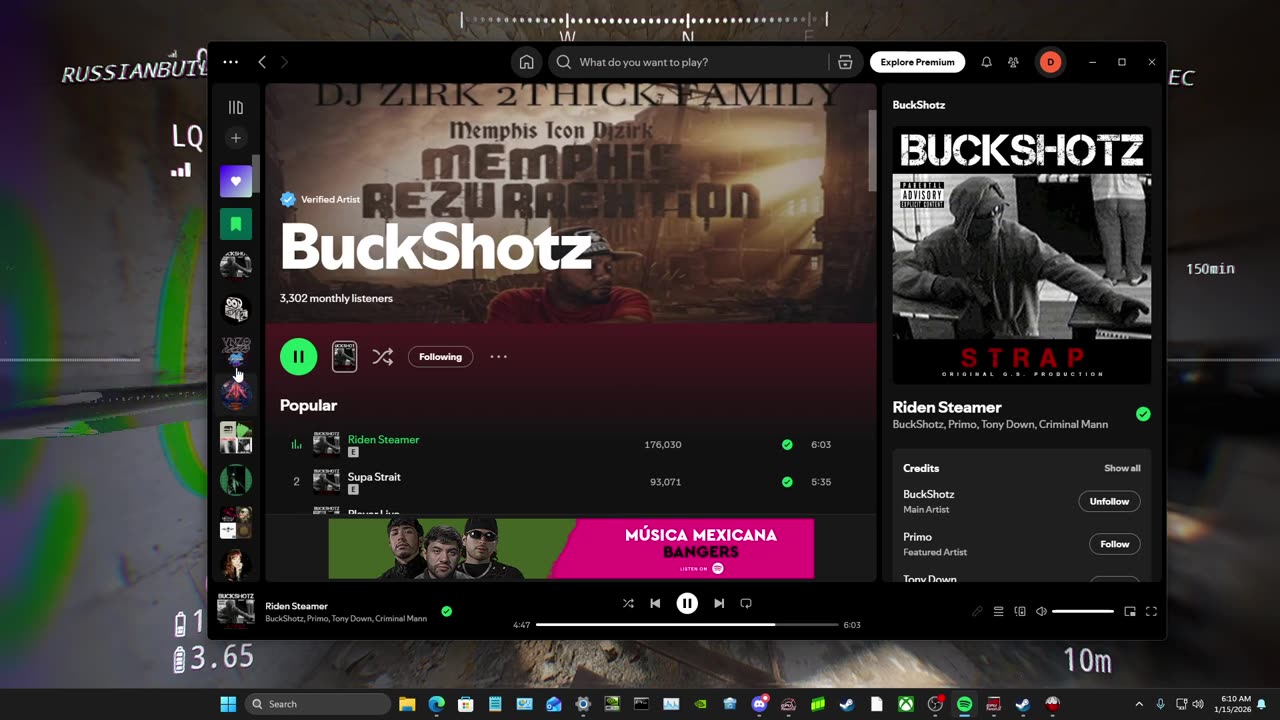Open the Xbox app in taskbar

(905, 704)
